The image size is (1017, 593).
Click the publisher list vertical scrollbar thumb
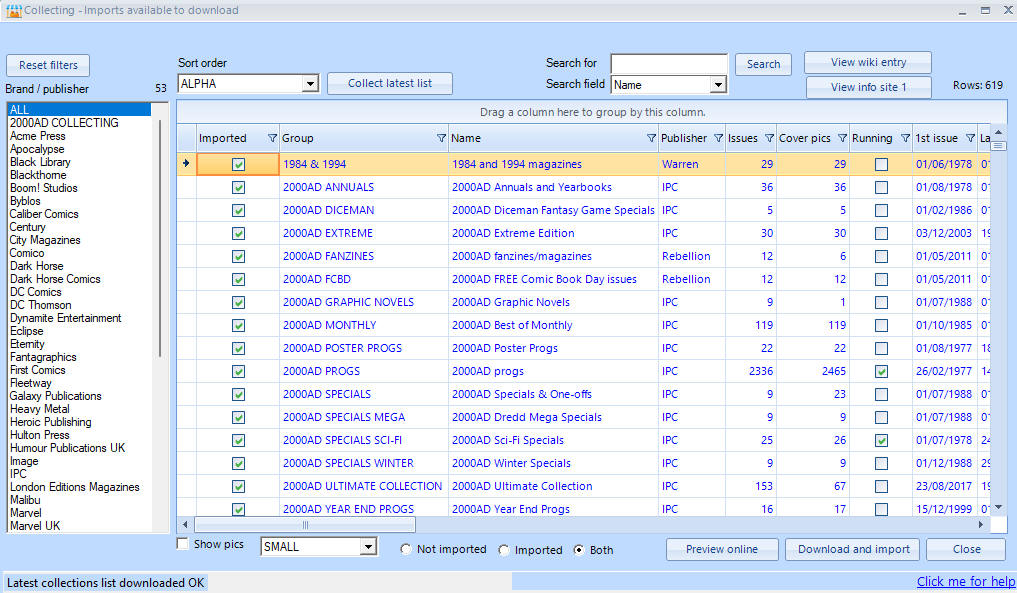click(160, 237)
